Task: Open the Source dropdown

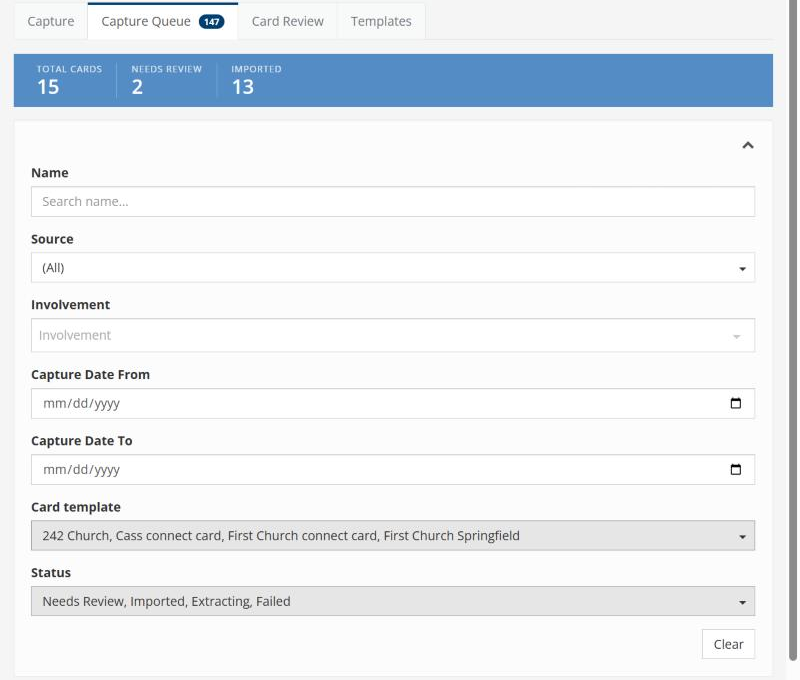Action: coord(393,268)
